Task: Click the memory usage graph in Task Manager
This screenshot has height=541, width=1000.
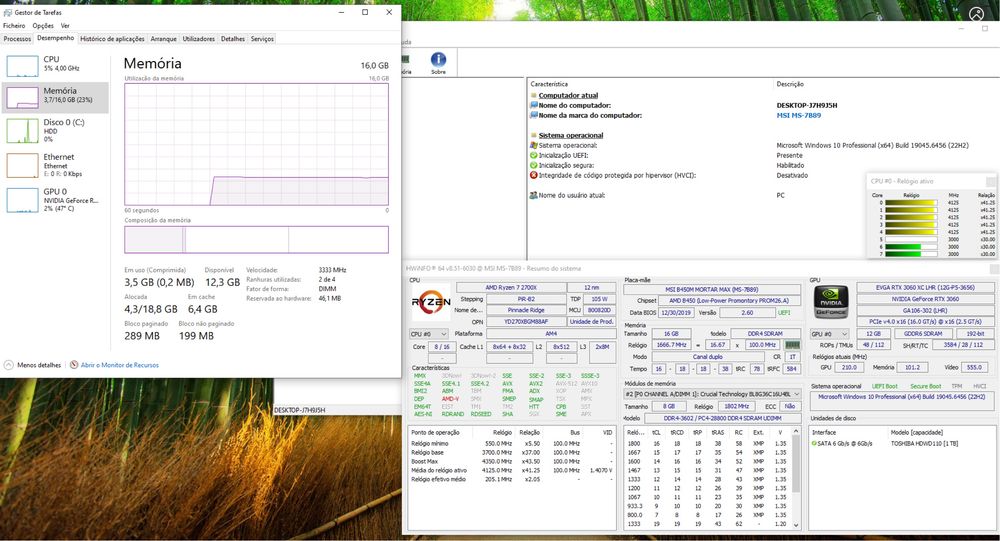Action: 256,144
